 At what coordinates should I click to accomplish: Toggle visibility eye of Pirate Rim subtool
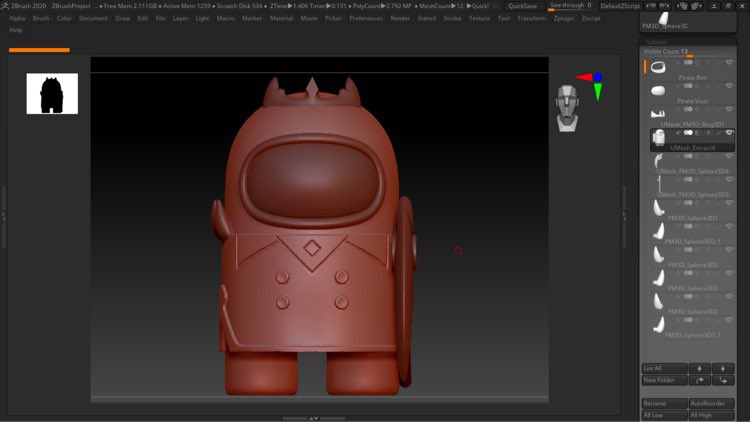point(729,62)
